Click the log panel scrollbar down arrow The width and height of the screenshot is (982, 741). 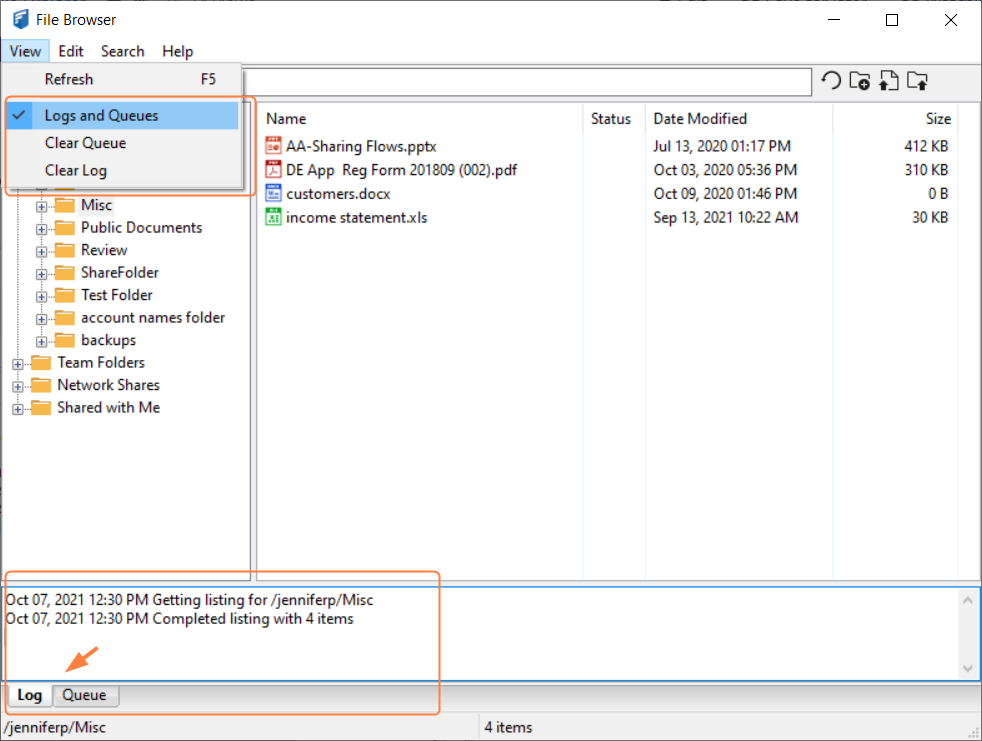967,668
